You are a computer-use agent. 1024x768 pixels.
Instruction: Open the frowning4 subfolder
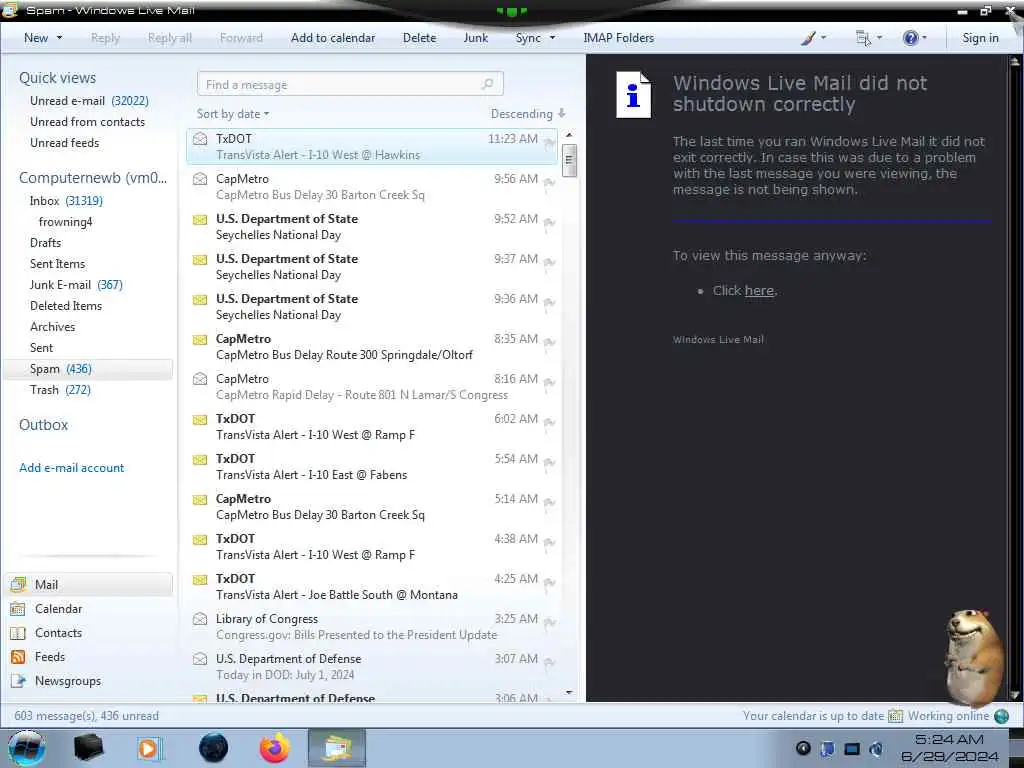(65, 222)
